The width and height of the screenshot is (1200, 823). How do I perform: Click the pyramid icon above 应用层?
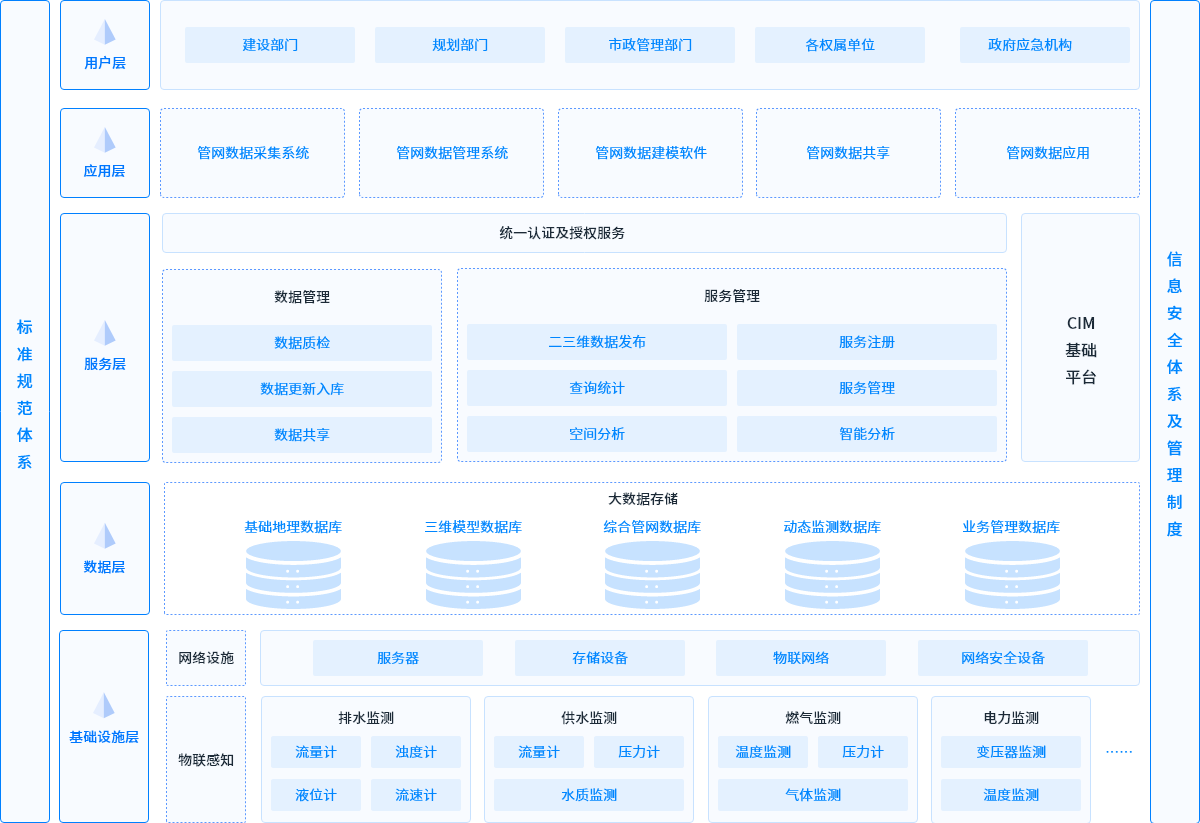105,140
